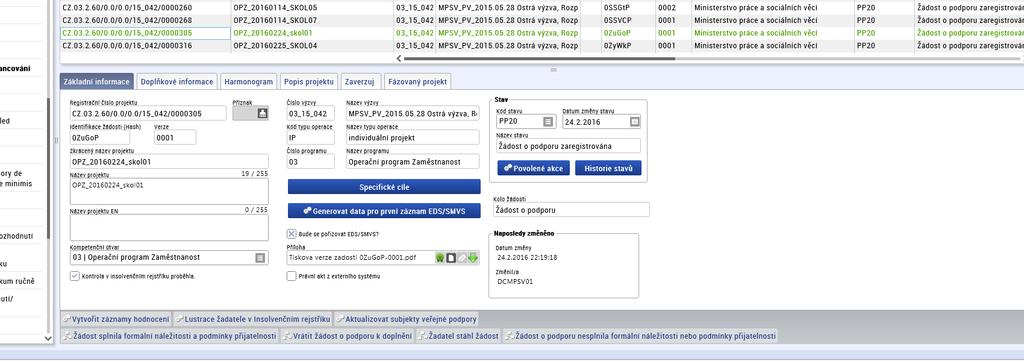The height and width of the screenshot is (361, 1024).
Task: Click the OPZ_20160114_SKOL07 cell
Action: pyautogui.click(x=312, y=20)
